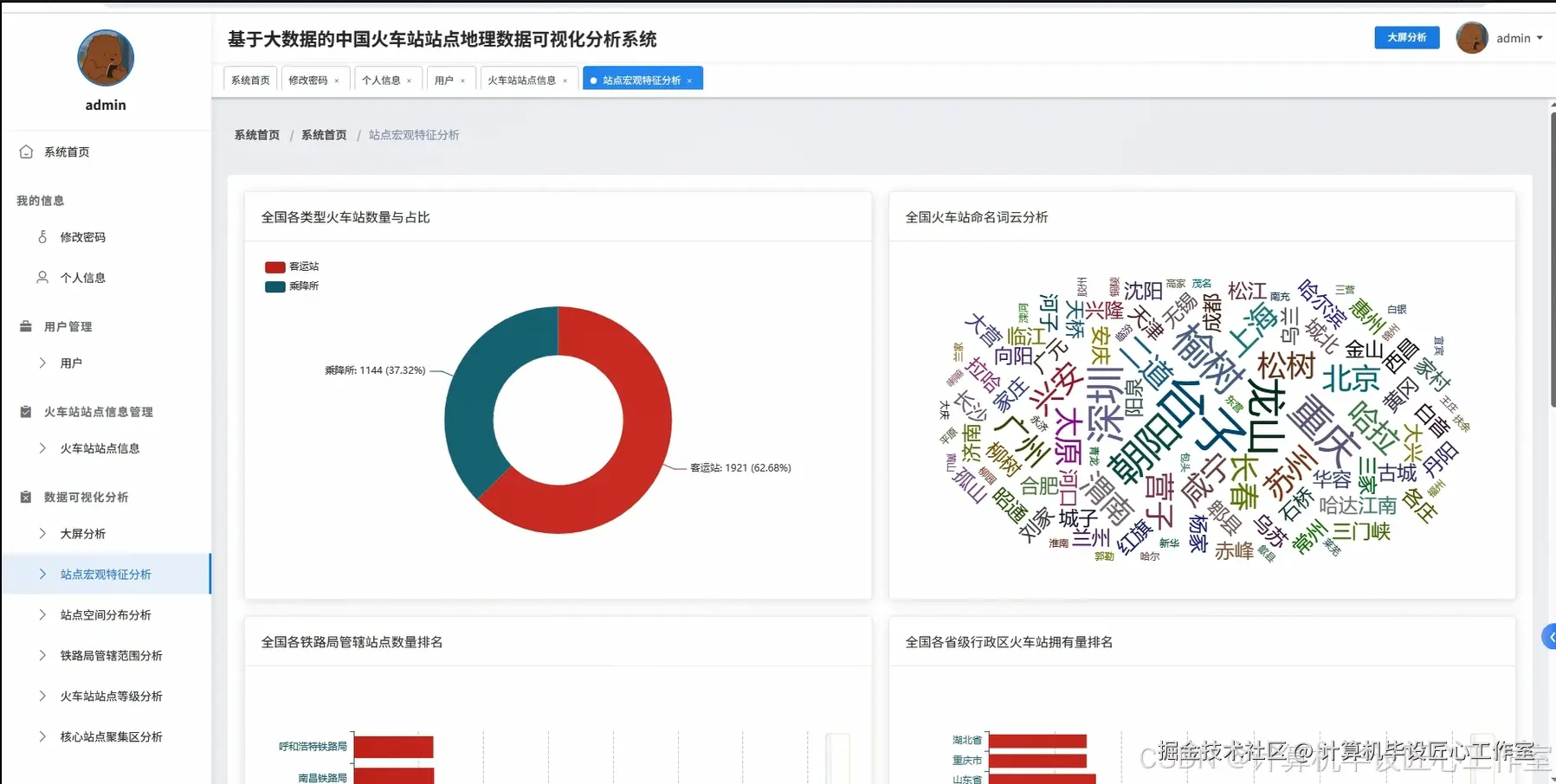Click the key icon for 修改密码
1556x784 pixels.
click(x=42, y=236)
